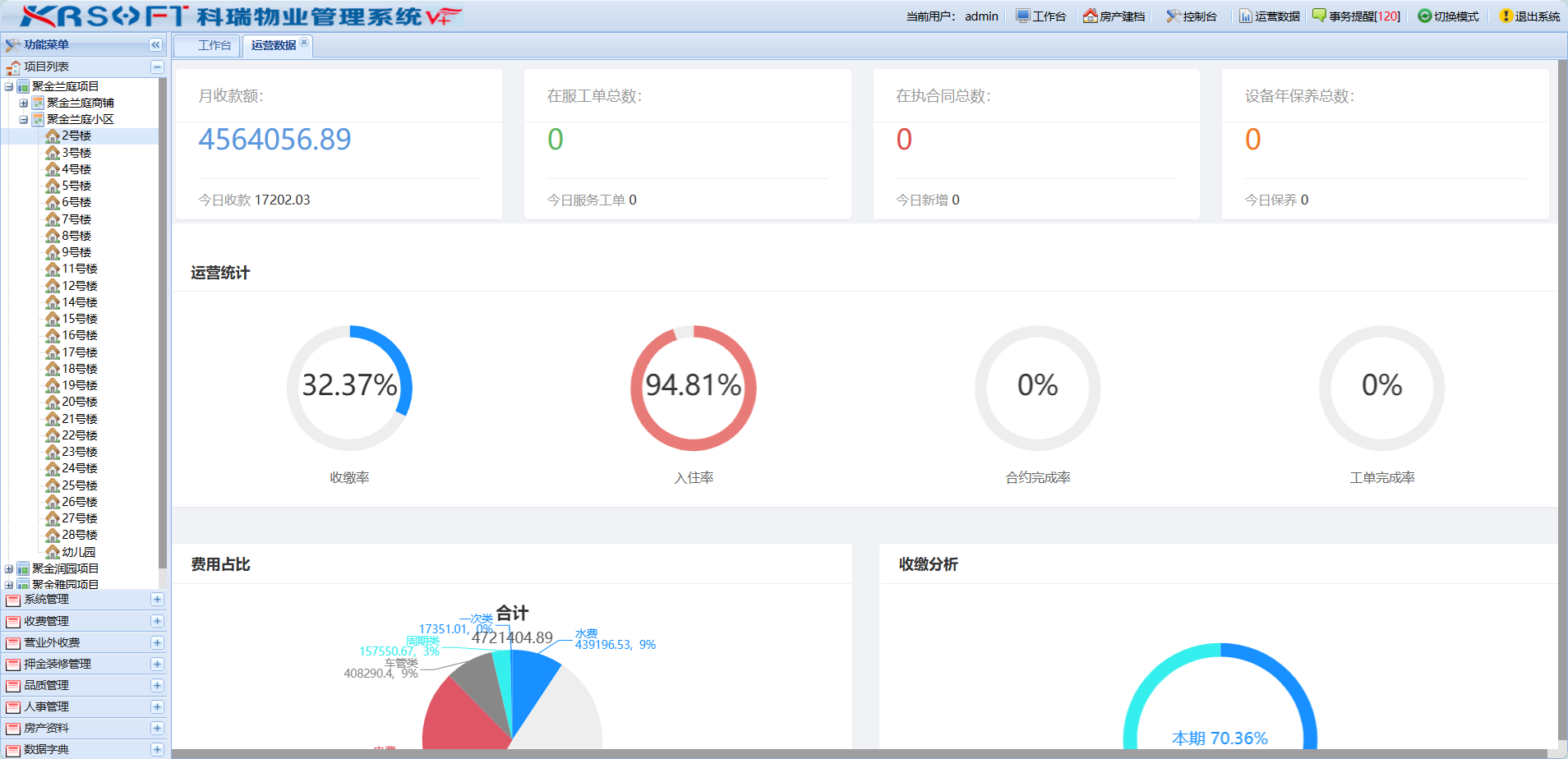Open the 控制台 link in top bar
The width and height of the screenshot is (1568, 759).
click(1199, 16)
